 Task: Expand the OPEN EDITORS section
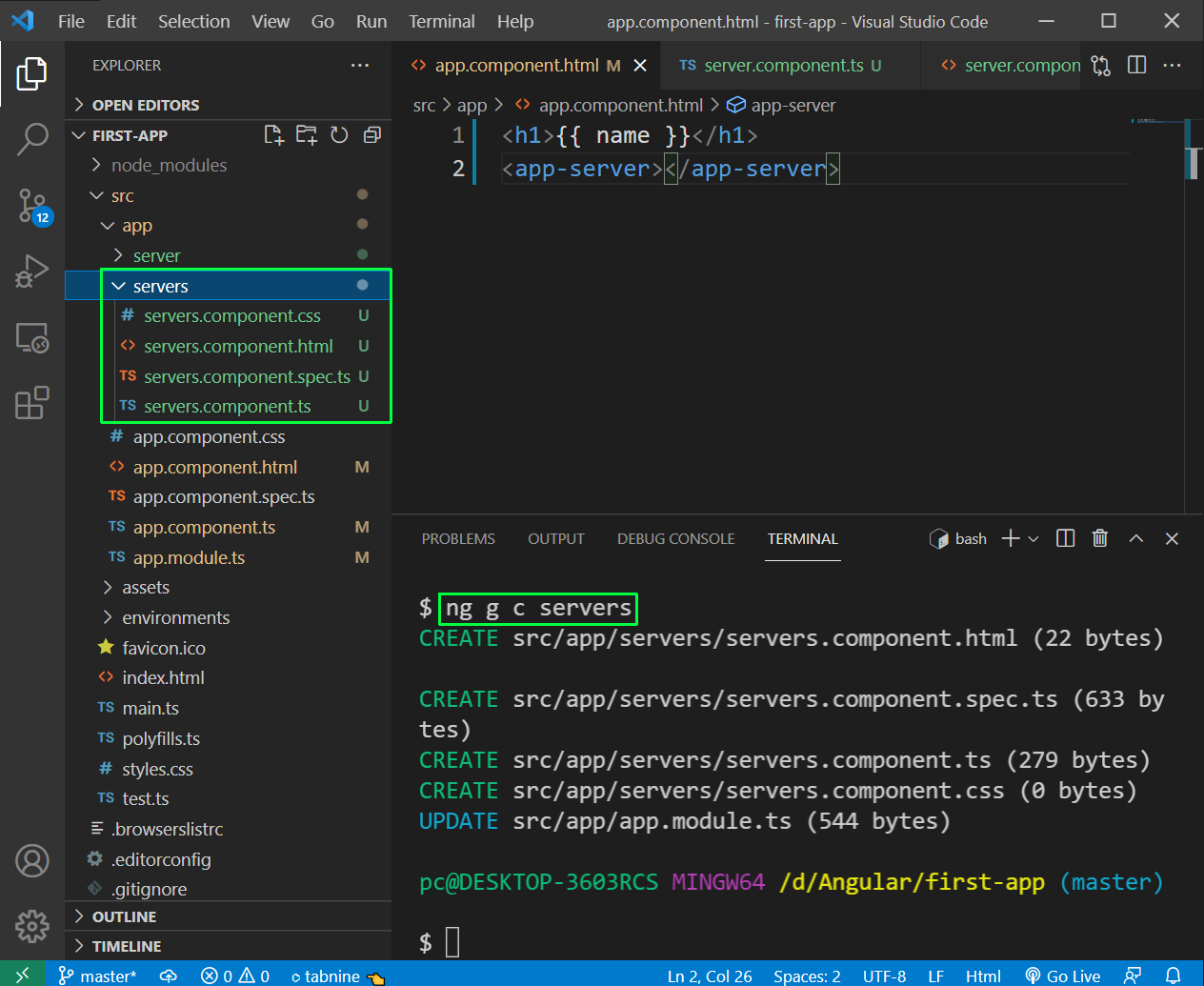[229, 105]
